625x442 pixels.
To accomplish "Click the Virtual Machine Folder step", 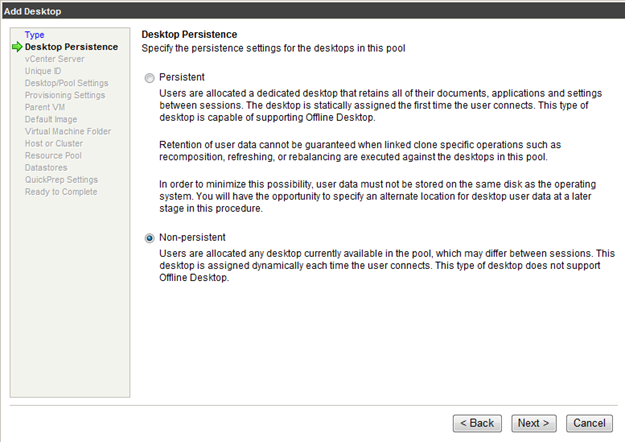I will pos(68,131).
